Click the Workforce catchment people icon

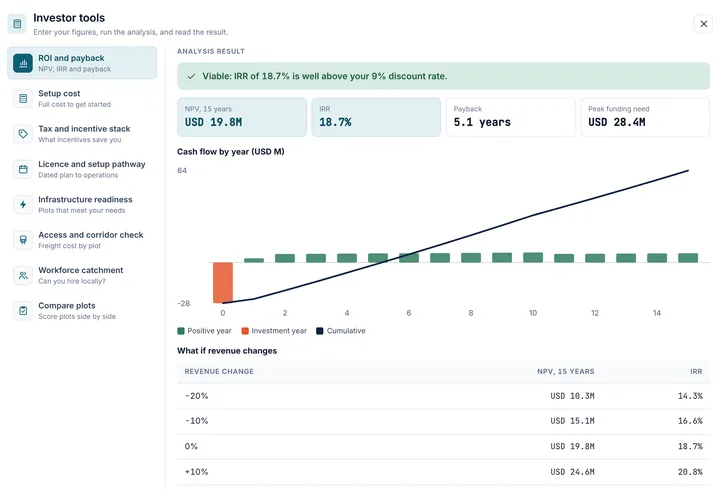pyautogui.click(x=23, y=275)
